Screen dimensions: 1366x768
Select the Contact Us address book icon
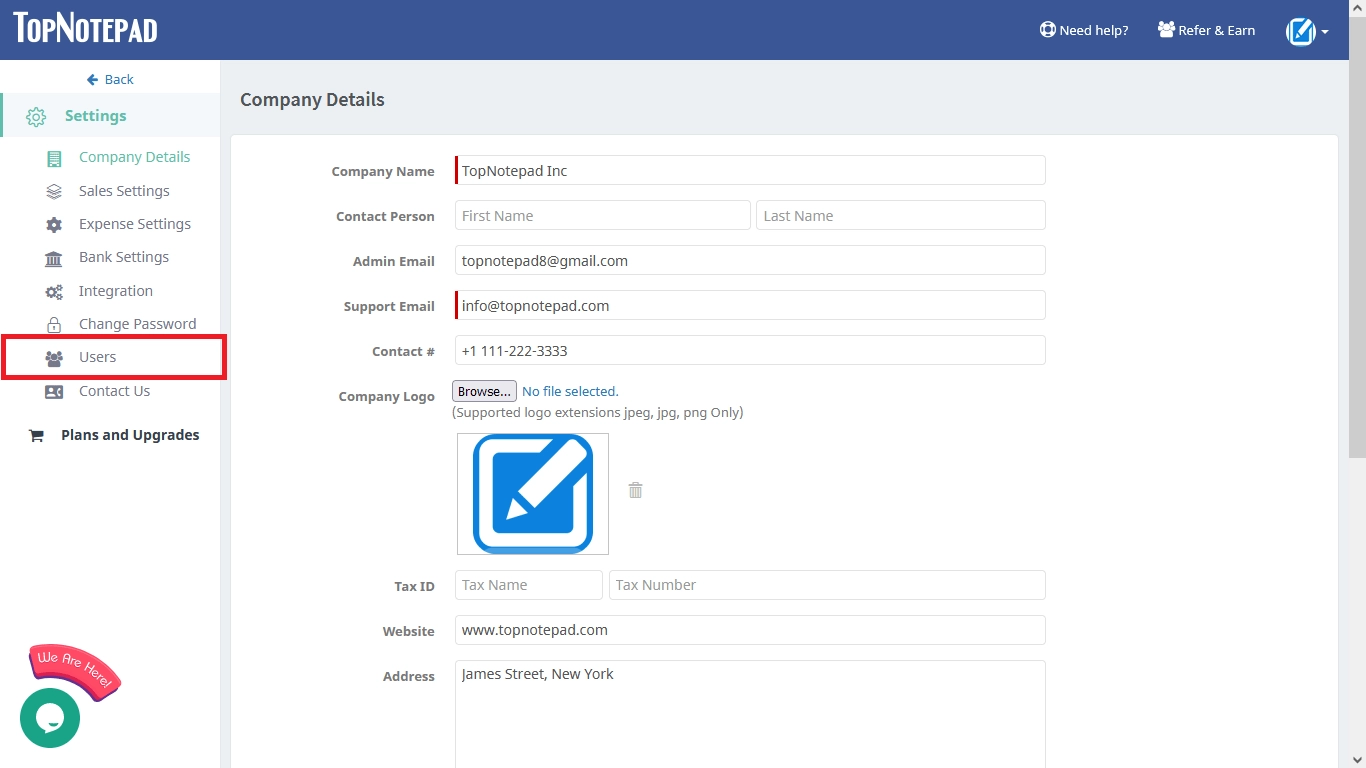click(53, 390)
